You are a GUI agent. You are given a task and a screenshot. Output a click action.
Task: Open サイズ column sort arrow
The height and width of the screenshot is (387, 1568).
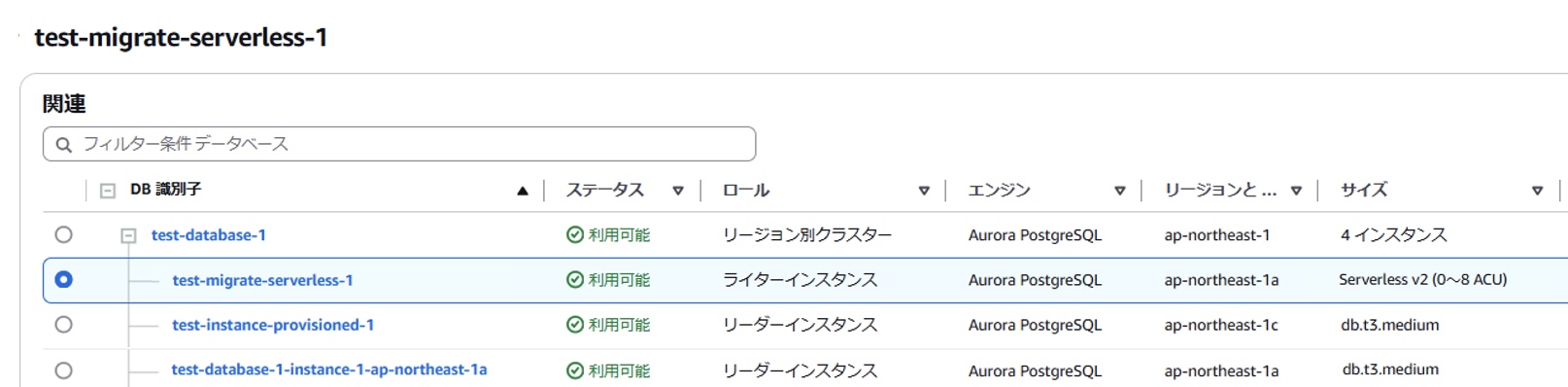point(1537,191)
